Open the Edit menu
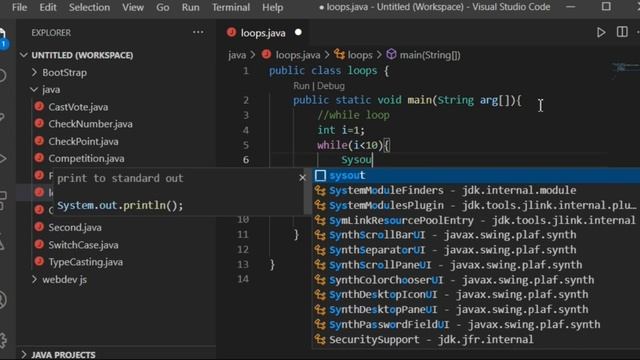 [48, 7]
